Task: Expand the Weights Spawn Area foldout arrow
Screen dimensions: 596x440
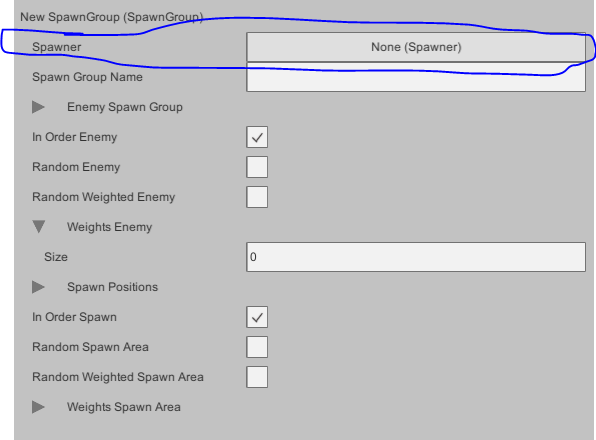Action: (38, 407)
